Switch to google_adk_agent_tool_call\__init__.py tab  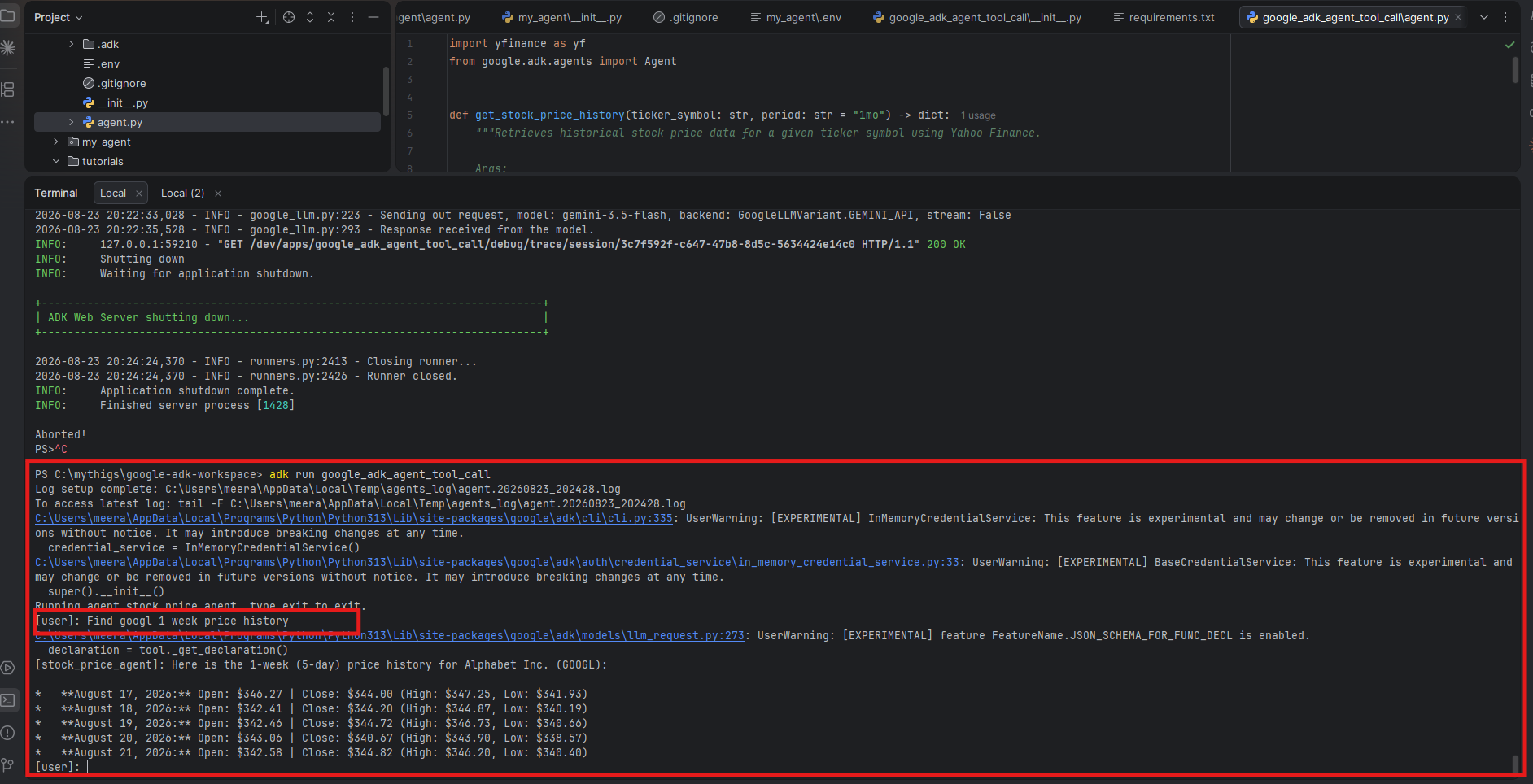pos(976,17)
